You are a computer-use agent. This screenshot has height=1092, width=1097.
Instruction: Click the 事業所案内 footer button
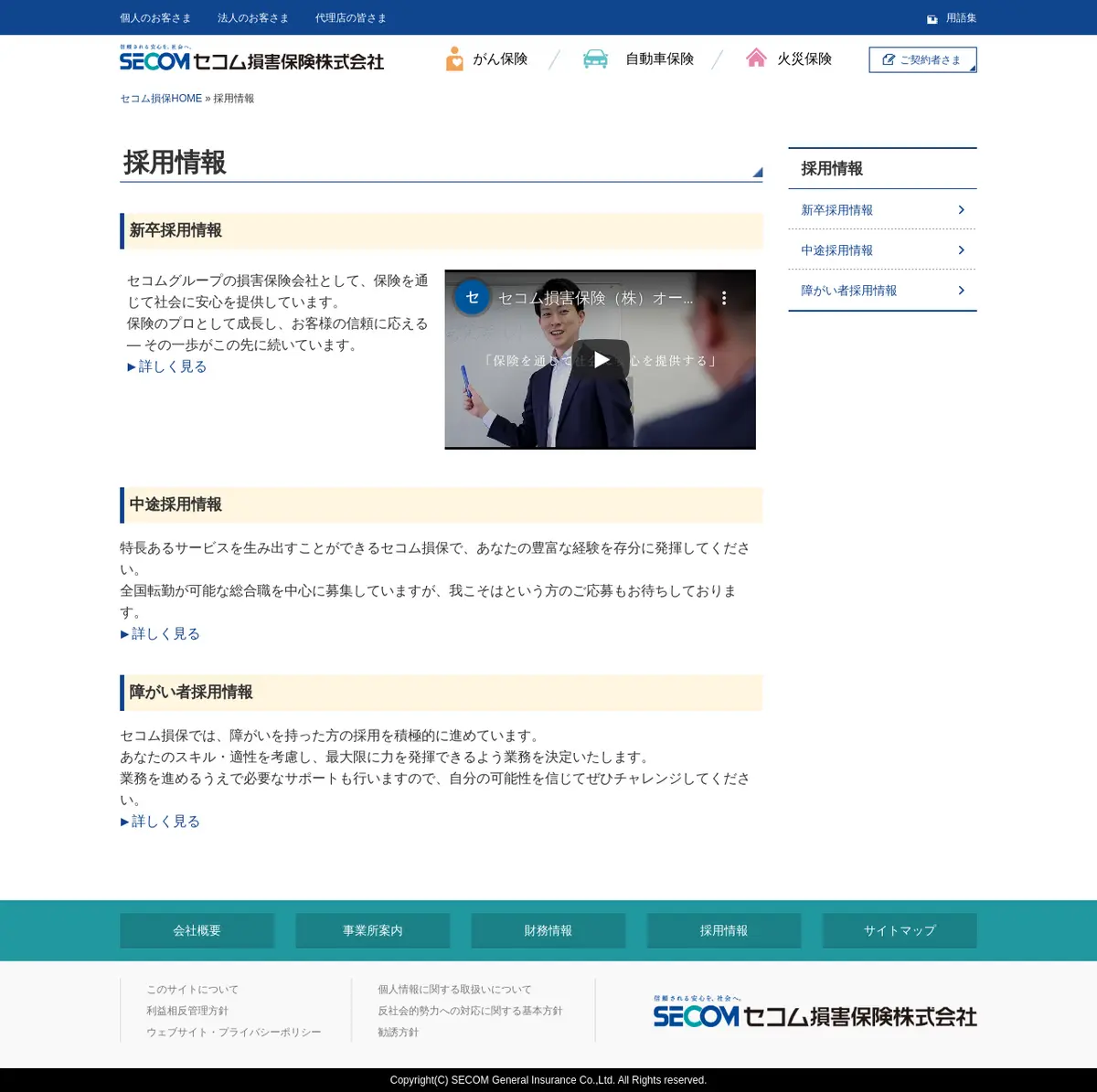[373, 930]
